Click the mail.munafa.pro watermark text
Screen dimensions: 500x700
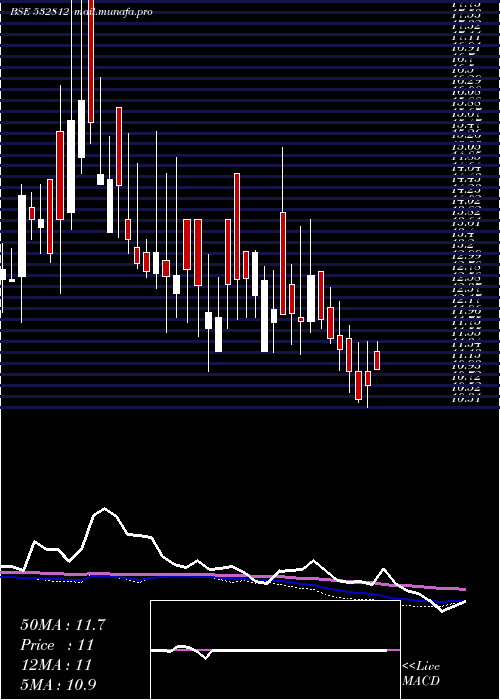pos(112,12)
